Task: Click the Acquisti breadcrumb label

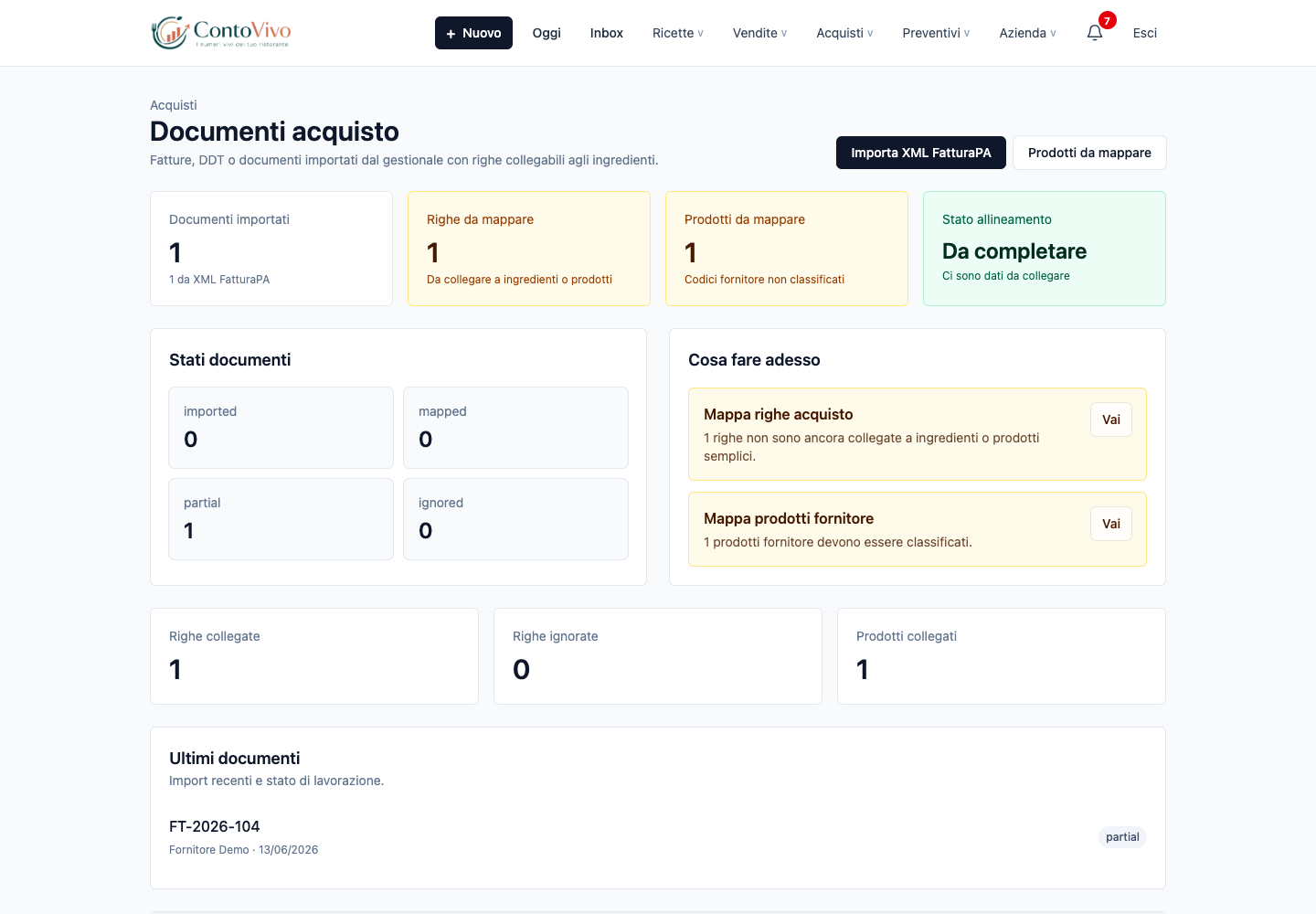Action: [174, 105]
